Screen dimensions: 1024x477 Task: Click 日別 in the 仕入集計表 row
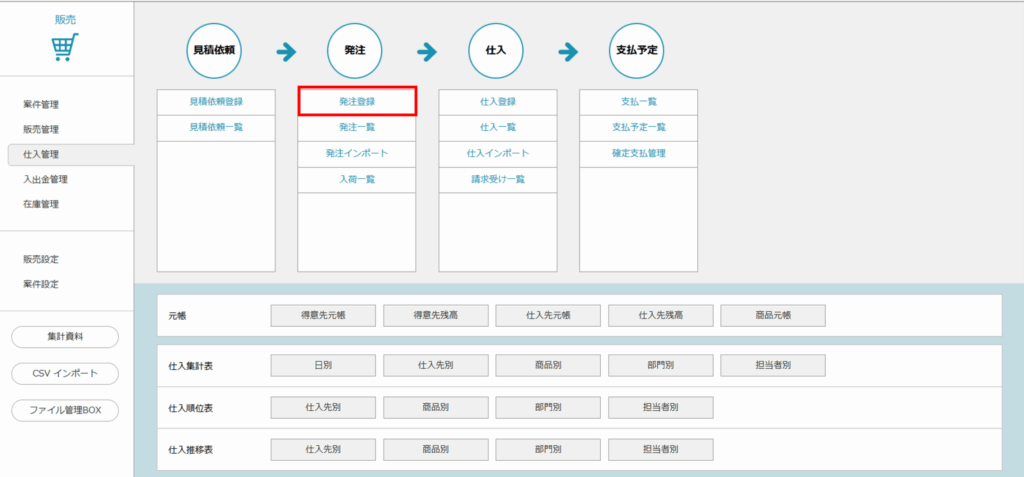[323, 366]
